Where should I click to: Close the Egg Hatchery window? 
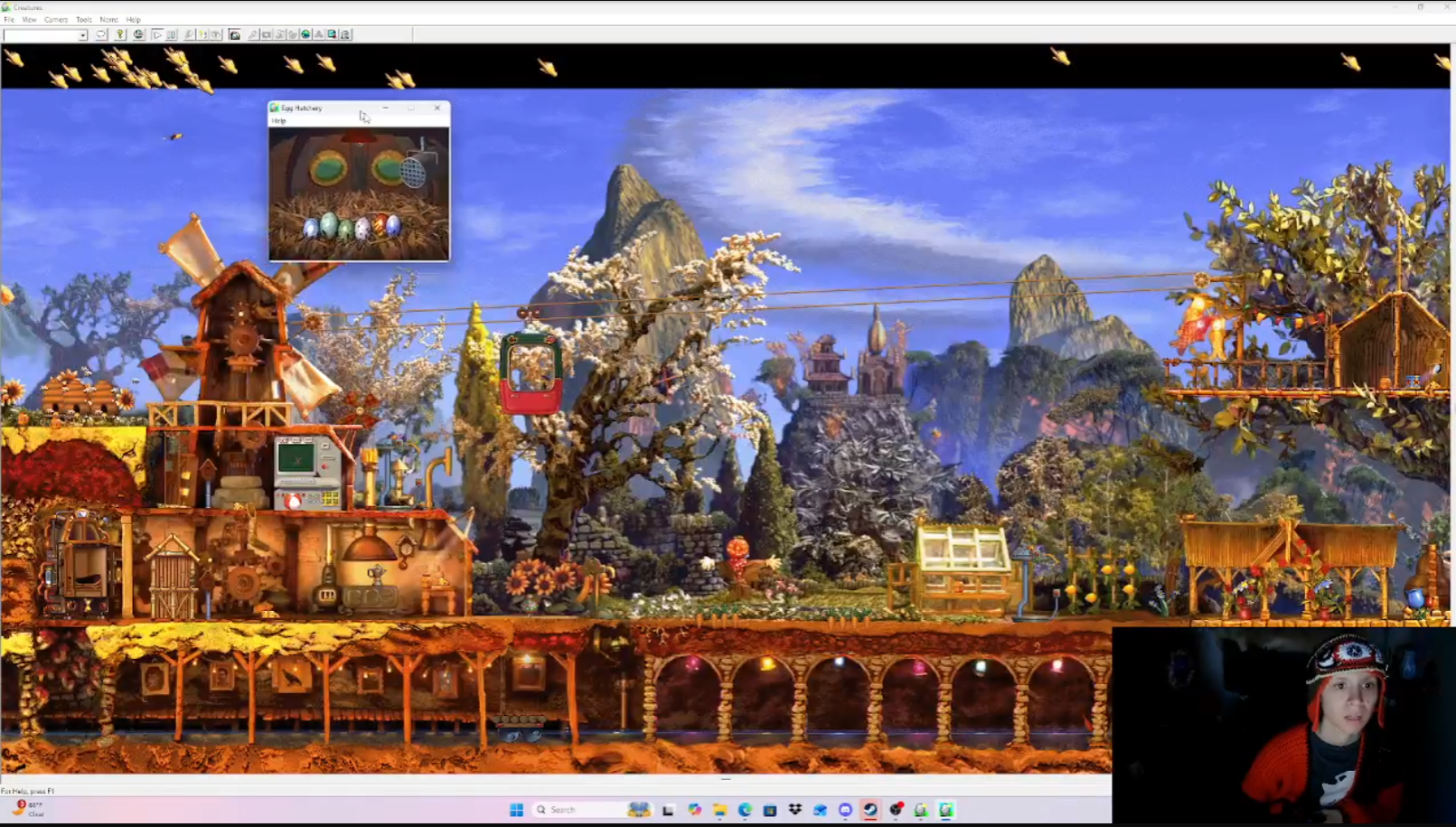(437, 108)
